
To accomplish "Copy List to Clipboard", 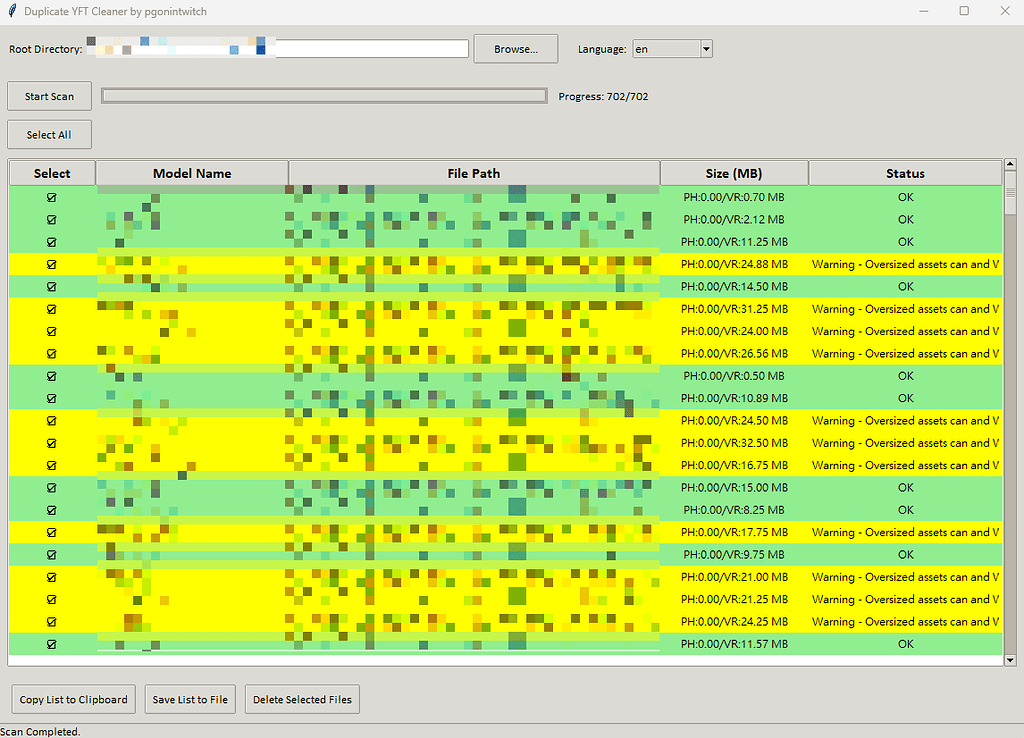I will pyautogui.click(x=72, y=699).
